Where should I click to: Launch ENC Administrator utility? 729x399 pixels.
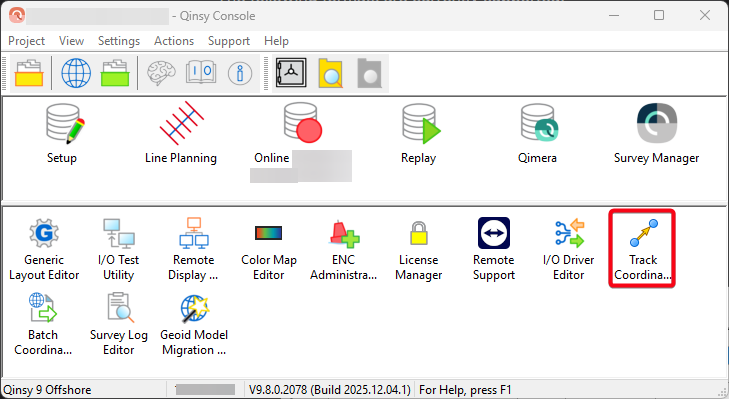coord(344,250)
